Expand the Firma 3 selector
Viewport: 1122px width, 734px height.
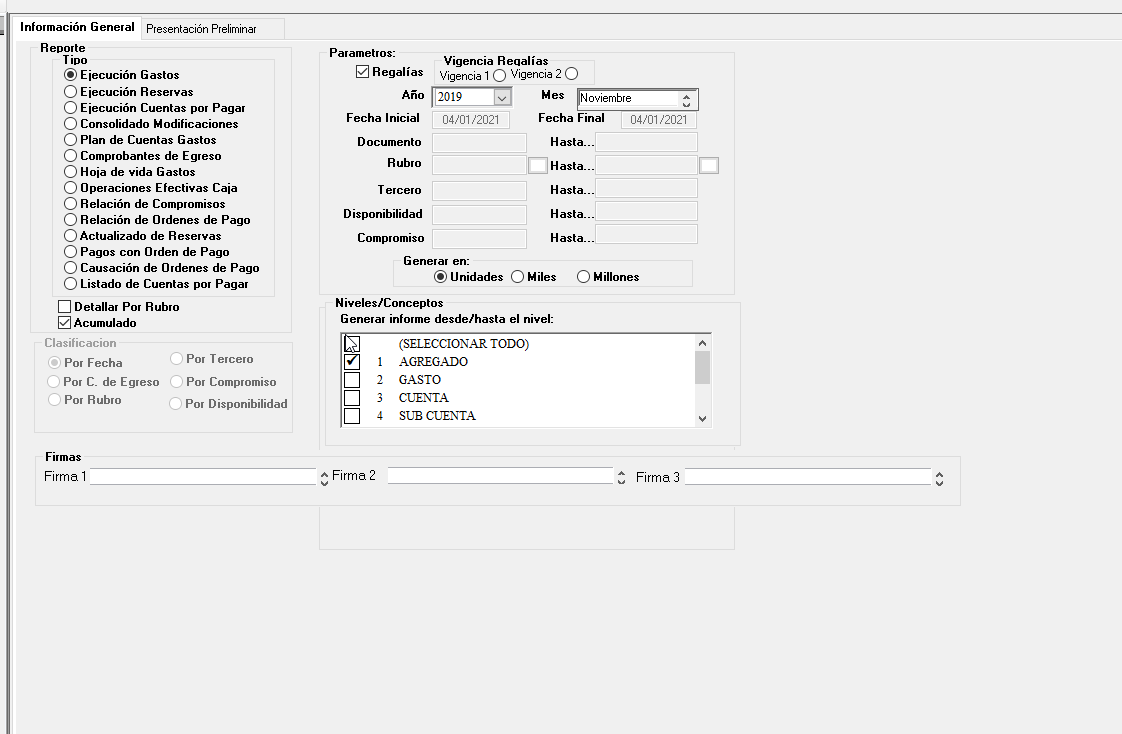(x=938, y=478)
